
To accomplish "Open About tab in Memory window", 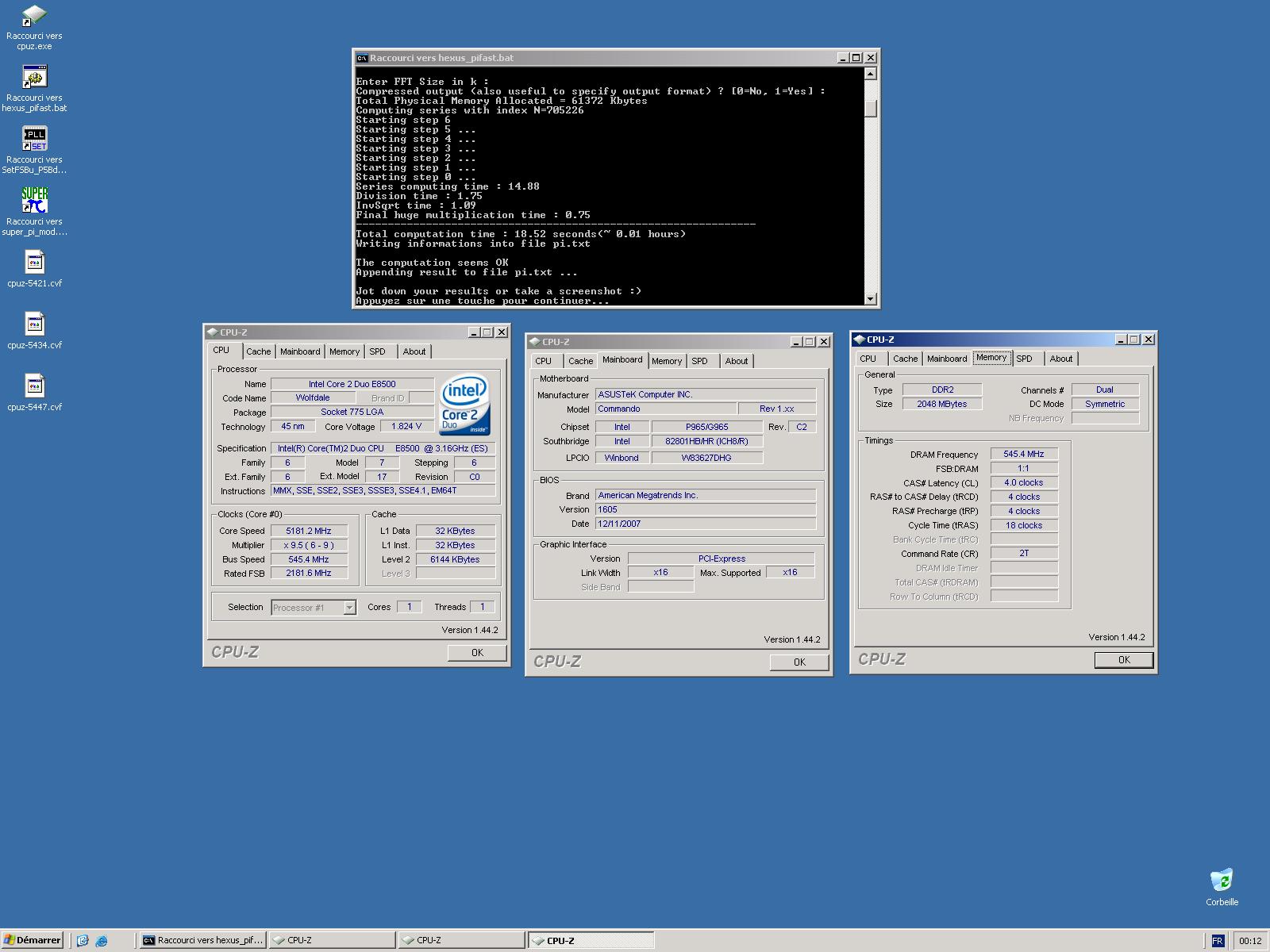I will 1060,359.
